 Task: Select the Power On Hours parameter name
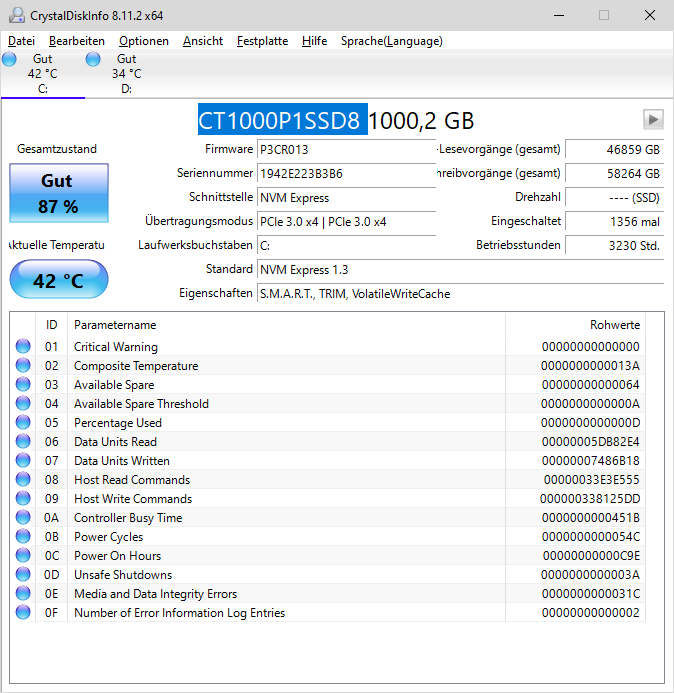pos(118,556)
